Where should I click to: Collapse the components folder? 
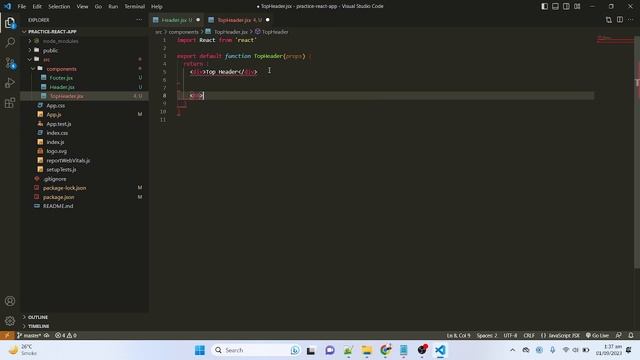click(x=61, y=69)
